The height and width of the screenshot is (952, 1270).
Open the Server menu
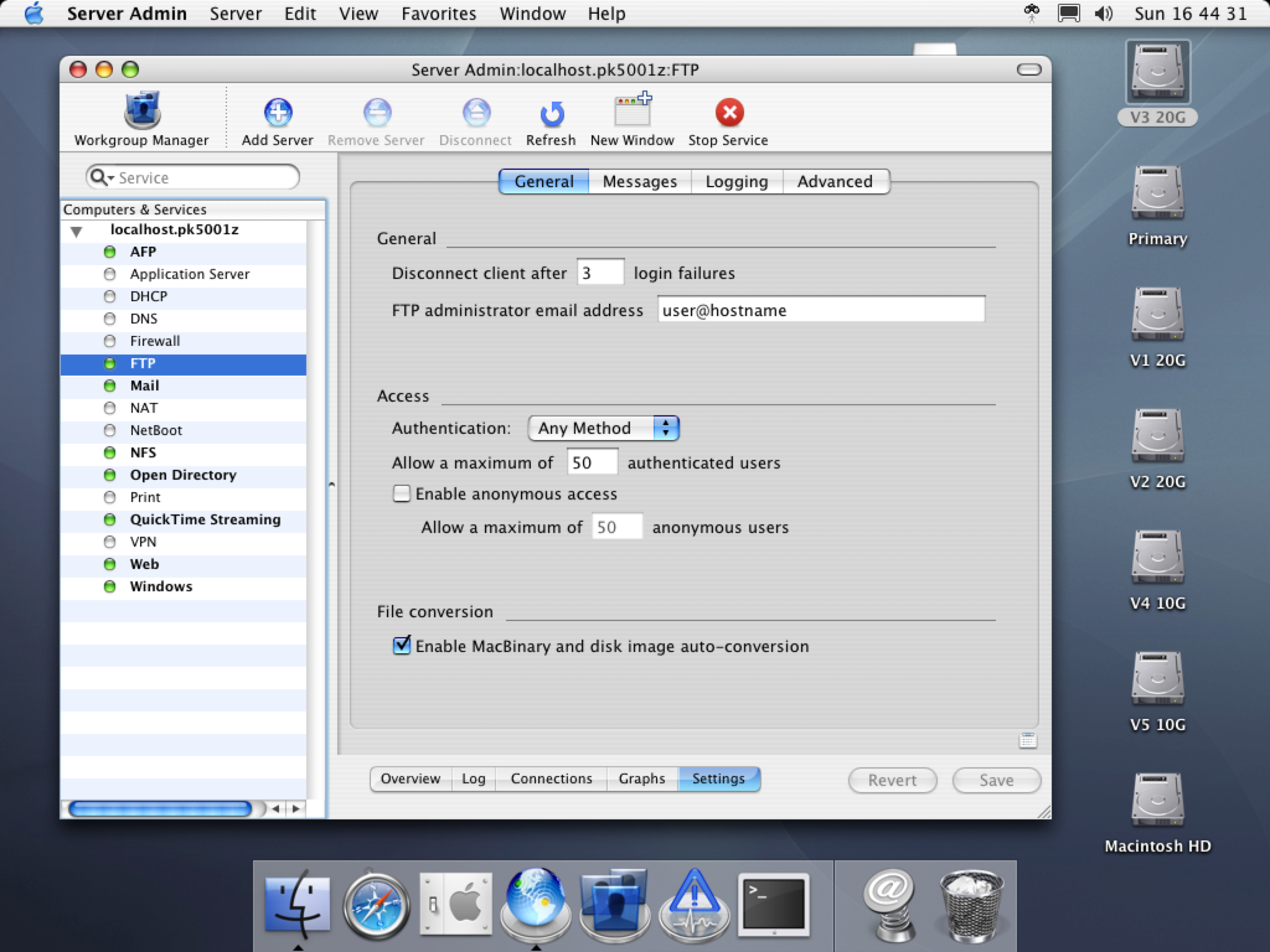236,14
